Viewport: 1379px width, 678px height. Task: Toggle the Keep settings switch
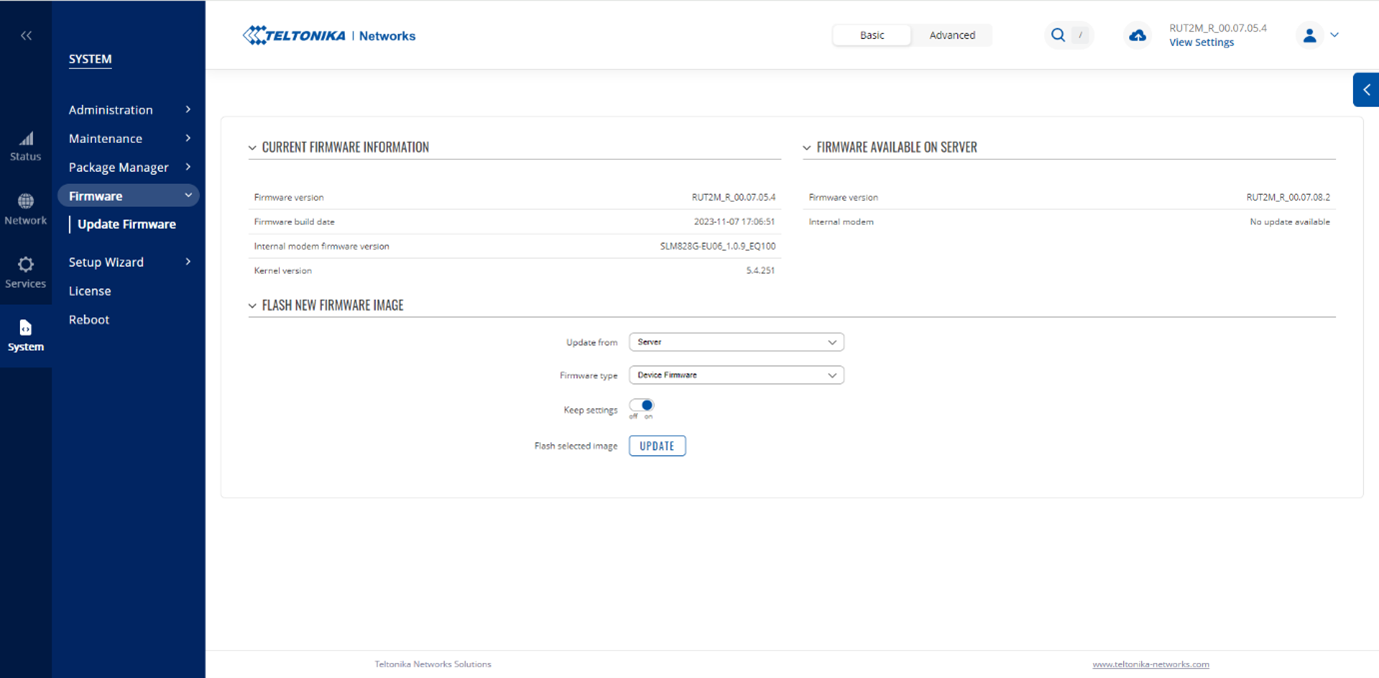tap(642, 406)
